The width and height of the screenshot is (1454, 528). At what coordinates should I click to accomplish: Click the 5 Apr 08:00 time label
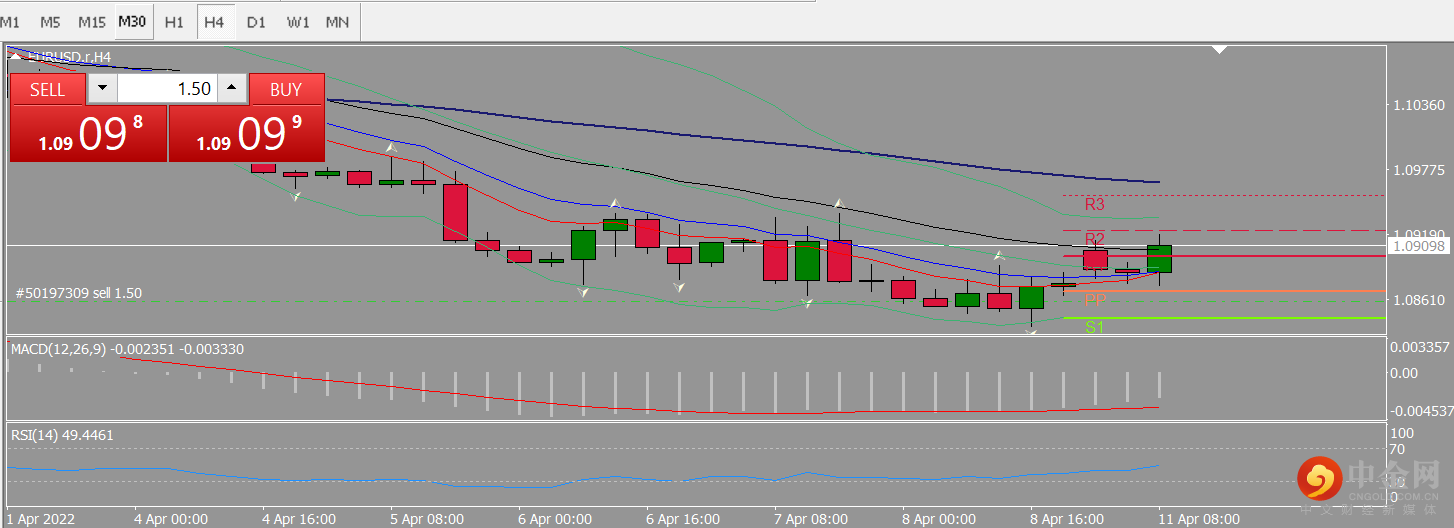tap(427, 519)
